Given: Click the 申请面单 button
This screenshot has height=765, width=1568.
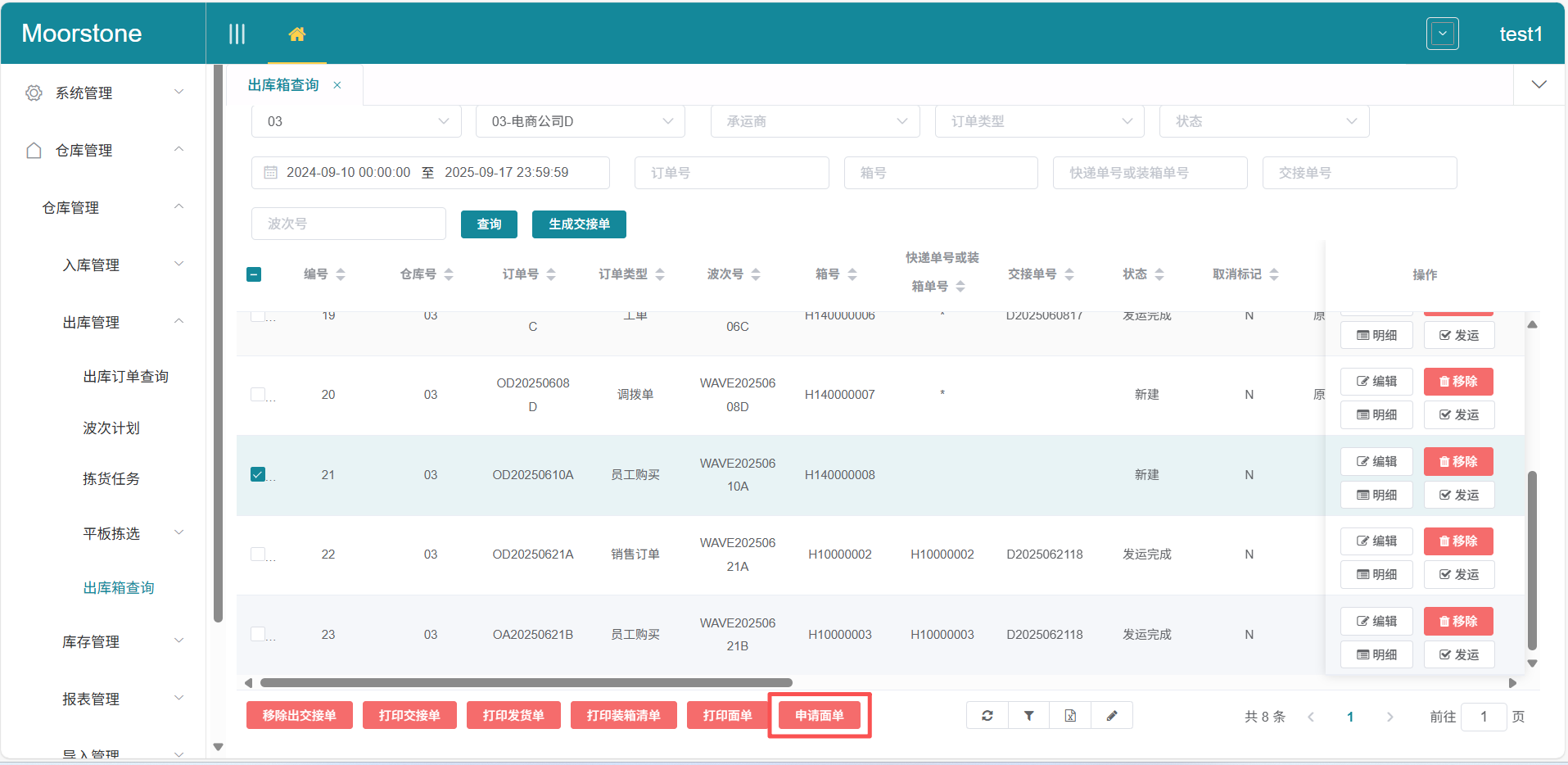Looking at the screenshot, I should pyautogui.click(x=819, y=716).
